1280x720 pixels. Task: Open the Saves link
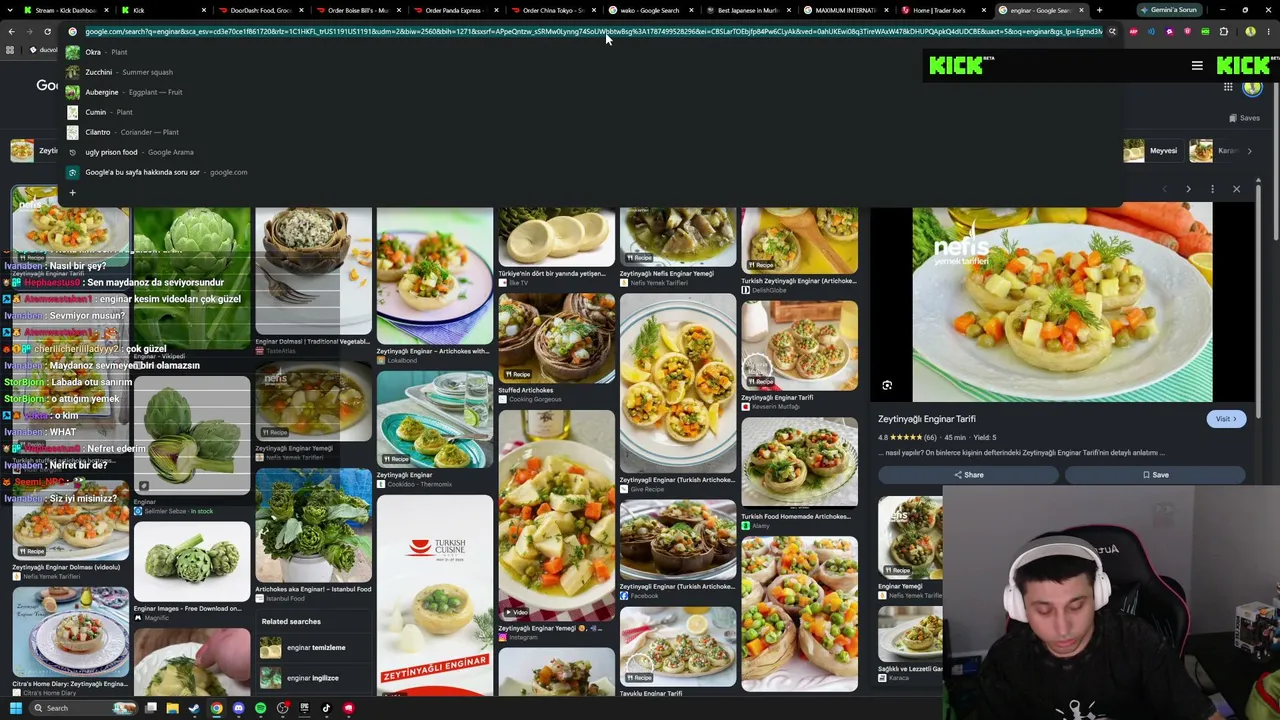(x=1244, y=118)
